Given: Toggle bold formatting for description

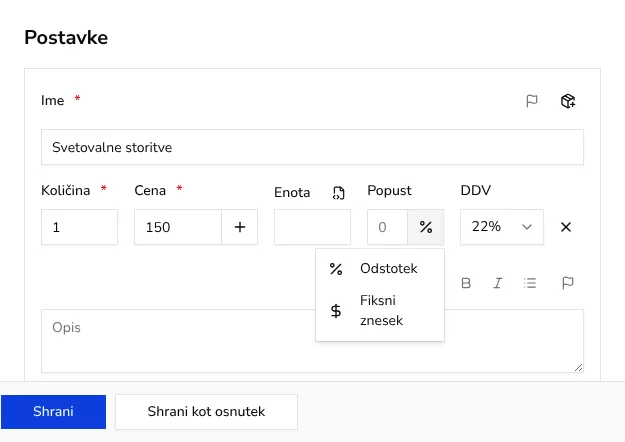Looking at the screenshot, I should click(x=466, y=283).
